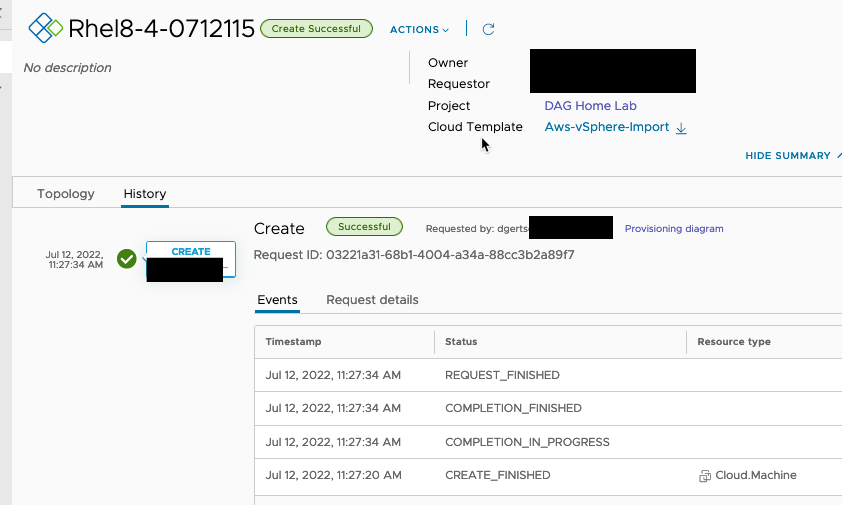This screenshot has width=842, height=505.
Task: Open the Request details tab
Action: coord(372,300)
